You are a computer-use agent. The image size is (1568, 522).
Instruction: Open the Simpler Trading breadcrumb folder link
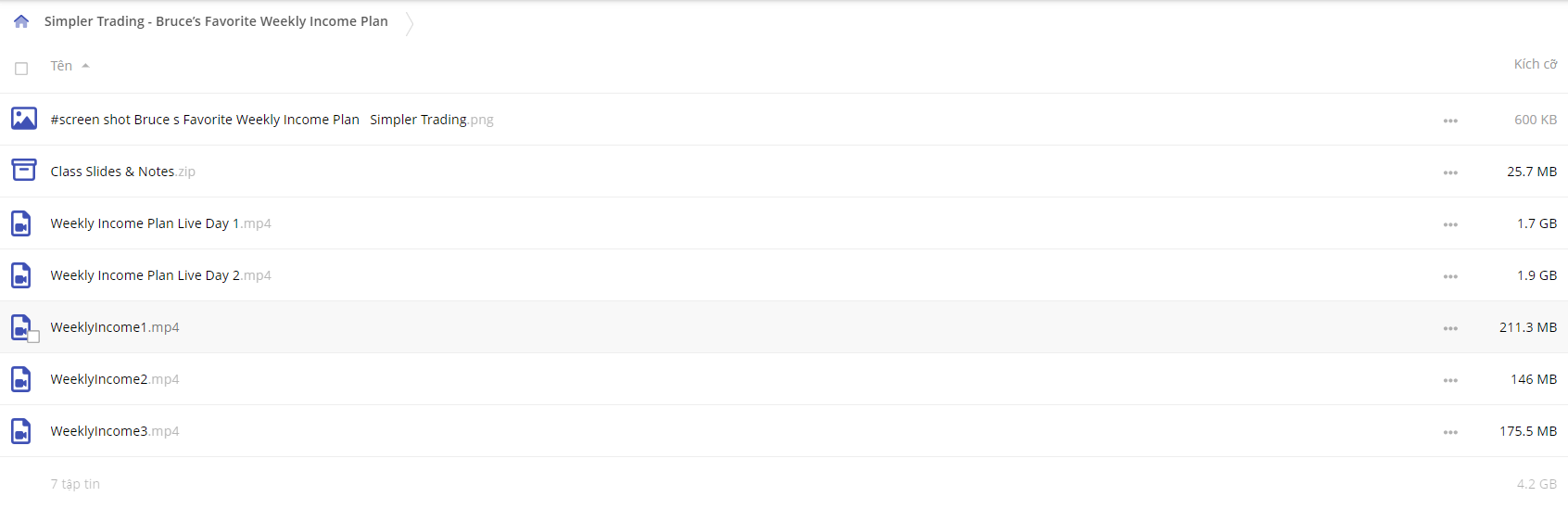(x=216, y=21)
